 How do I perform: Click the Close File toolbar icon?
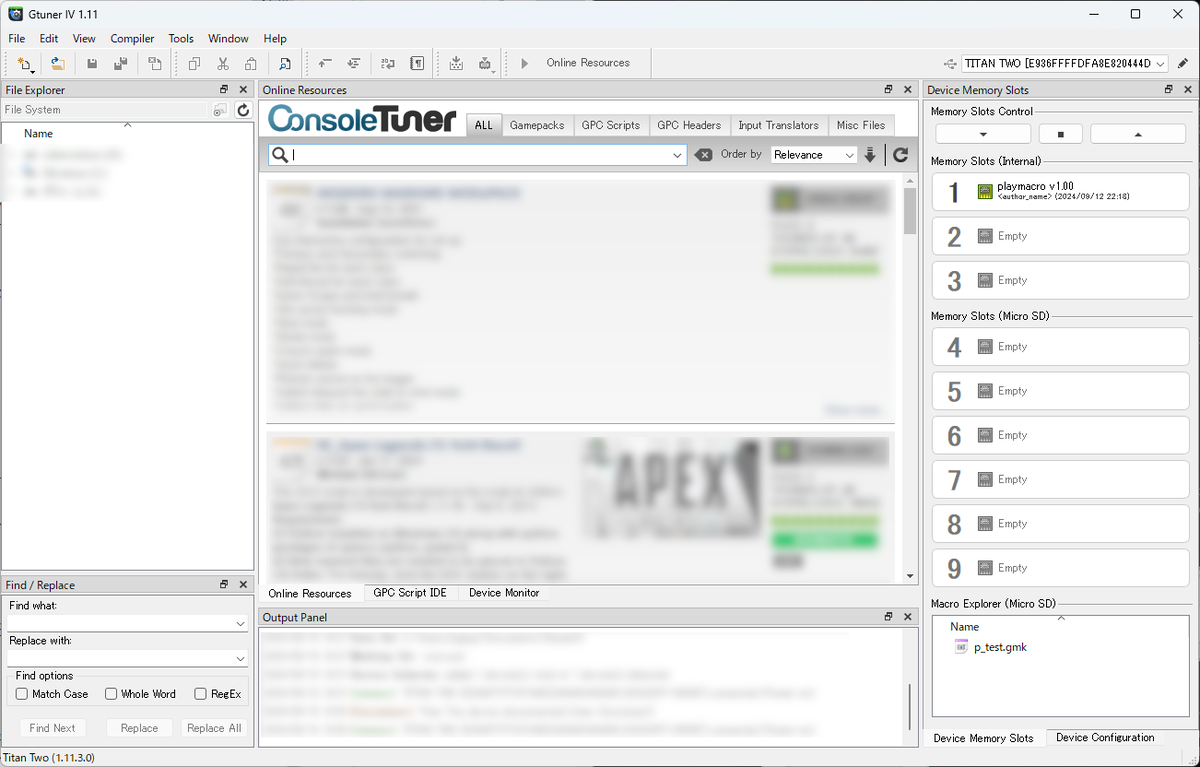pos(155,63)
